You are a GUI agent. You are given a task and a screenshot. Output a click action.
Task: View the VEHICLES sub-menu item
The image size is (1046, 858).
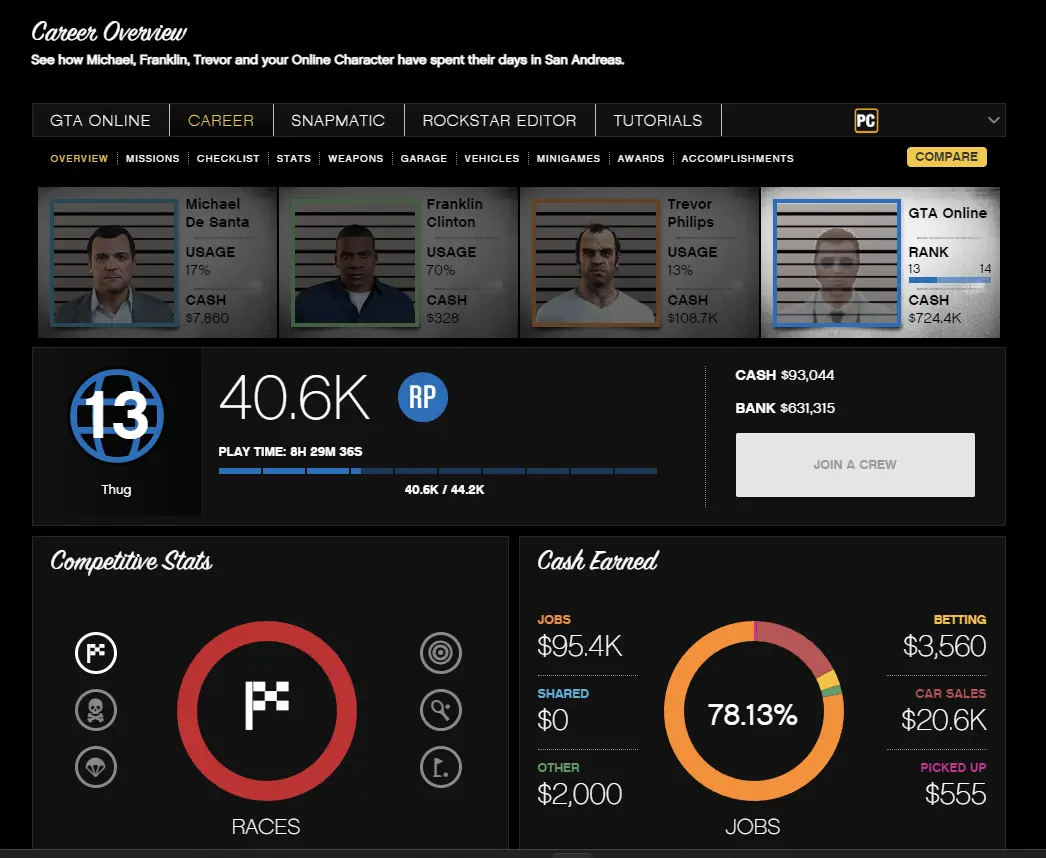pos(492,158)
